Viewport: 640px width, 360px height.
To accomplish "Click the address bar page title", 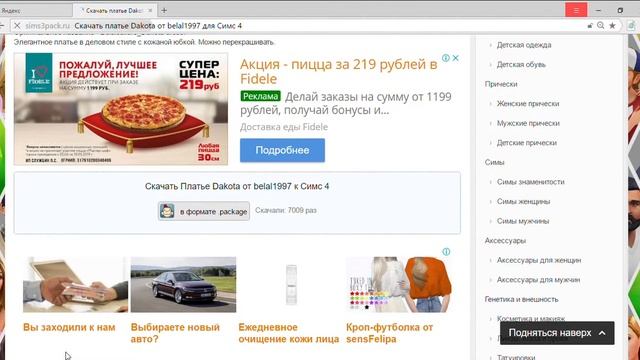I will tap(158, 26).
